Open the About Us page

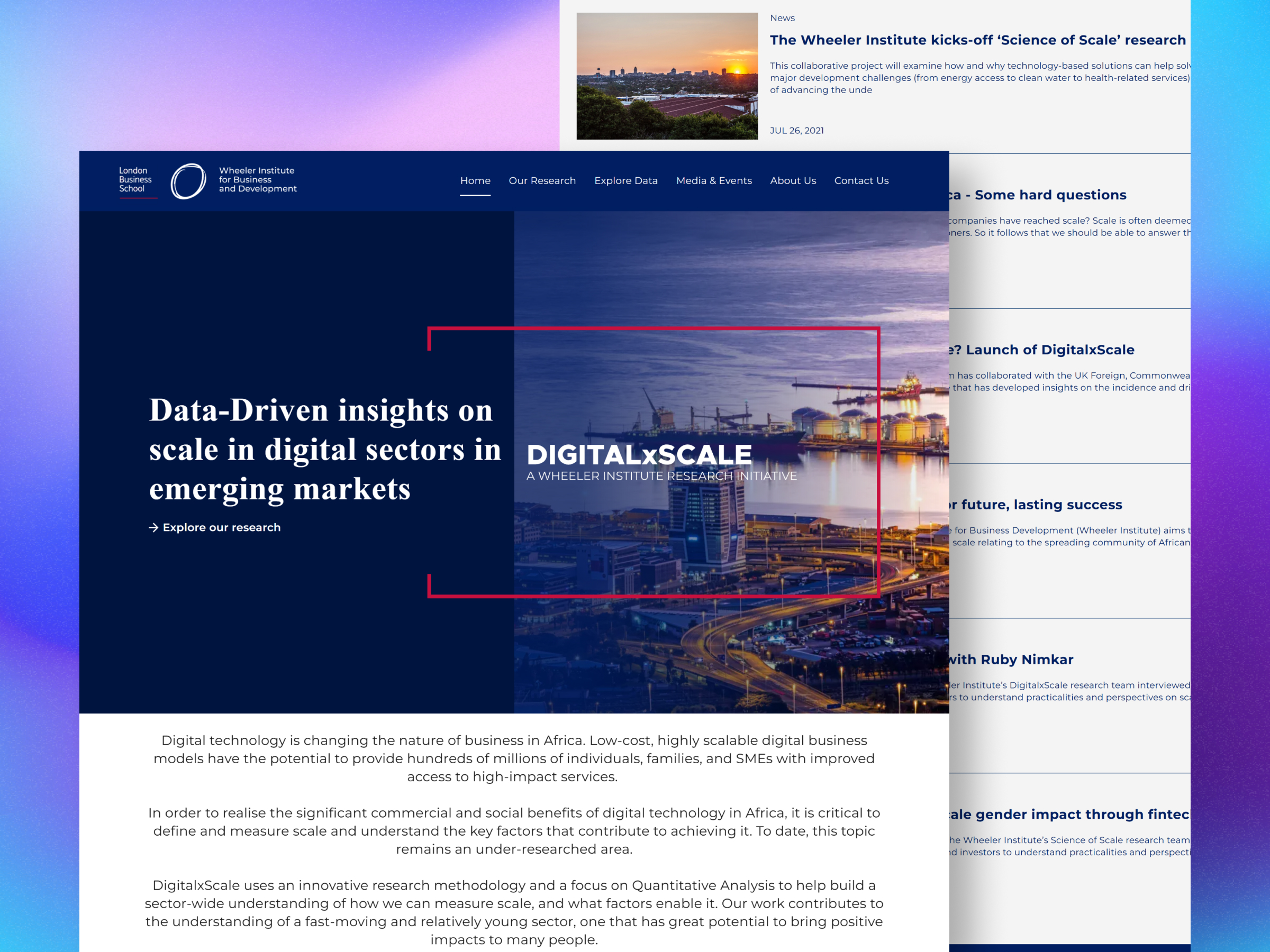pos(792,181)
